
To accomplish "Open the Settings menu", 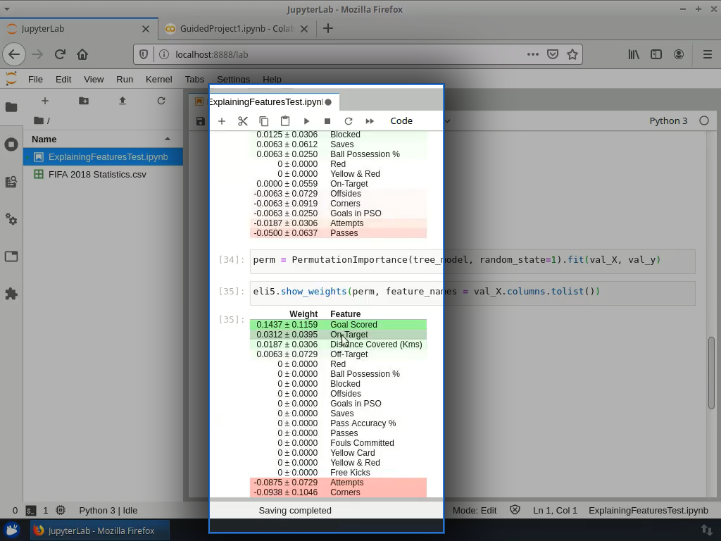I will 233,79.
